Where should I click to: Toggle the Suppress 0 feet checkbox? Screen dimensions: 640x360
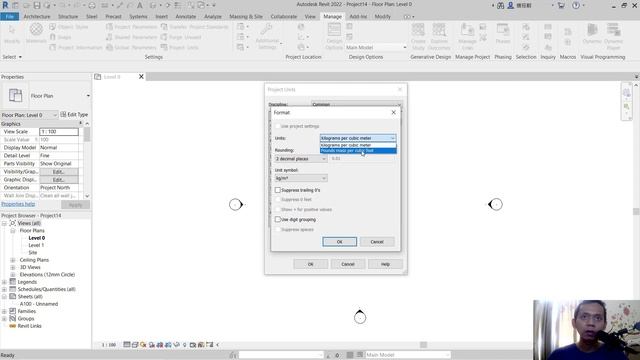278,200
